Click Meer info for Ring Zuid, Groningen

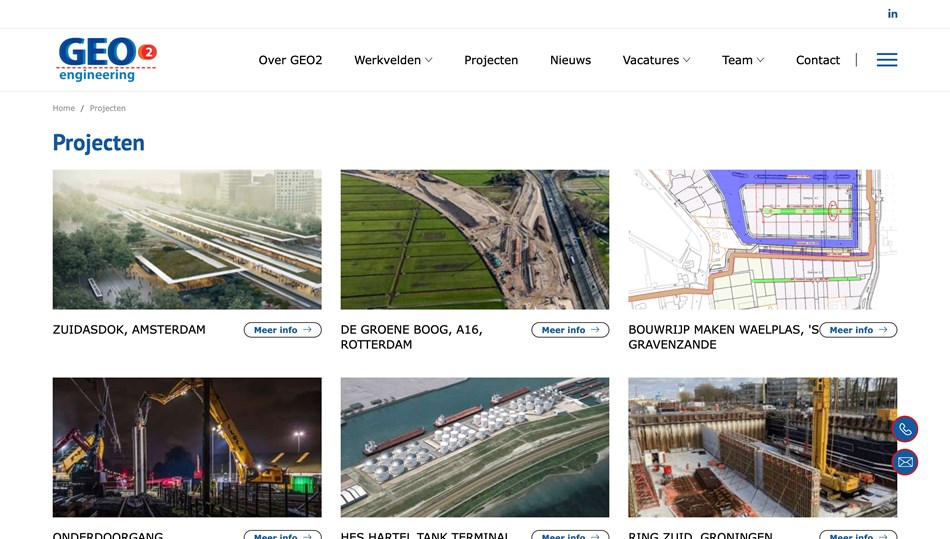(x=858, y=535)
